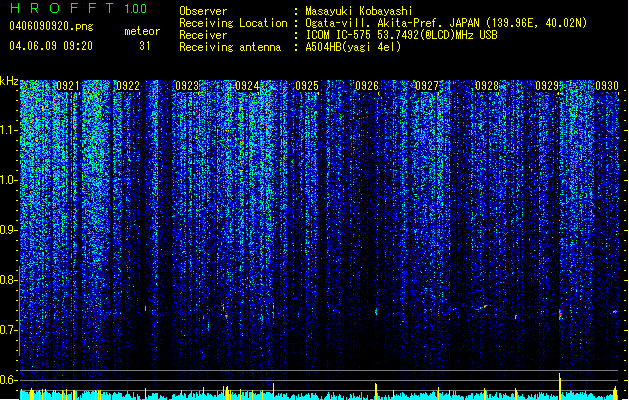Click the yellow power spike below 0926
Viewport: 629px width, 400px height.
[x=376, y=391]
